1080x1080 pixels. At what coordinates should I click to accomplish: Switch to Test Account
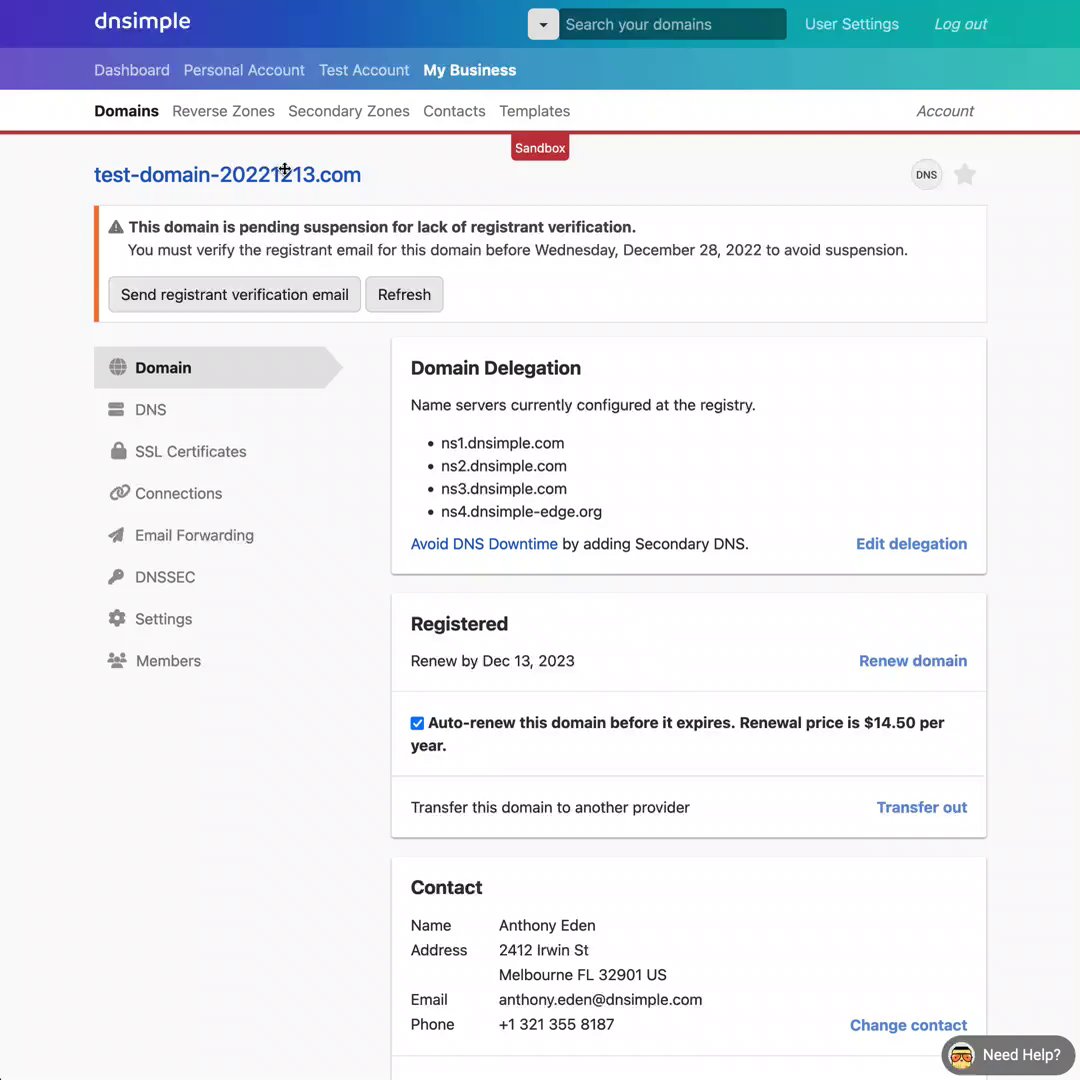coord(364,70)
